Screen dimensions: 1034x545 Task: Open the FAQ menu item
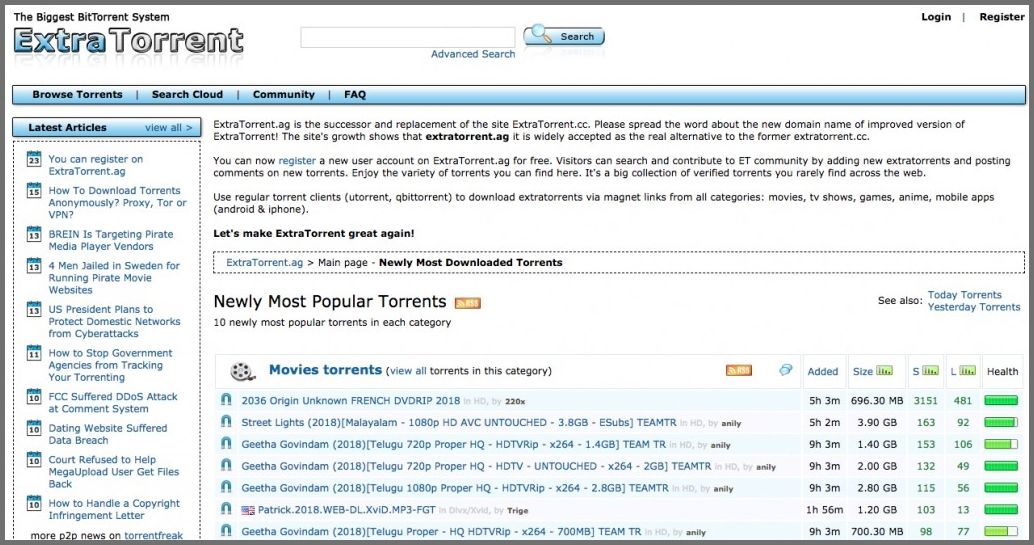pos(355,94)
